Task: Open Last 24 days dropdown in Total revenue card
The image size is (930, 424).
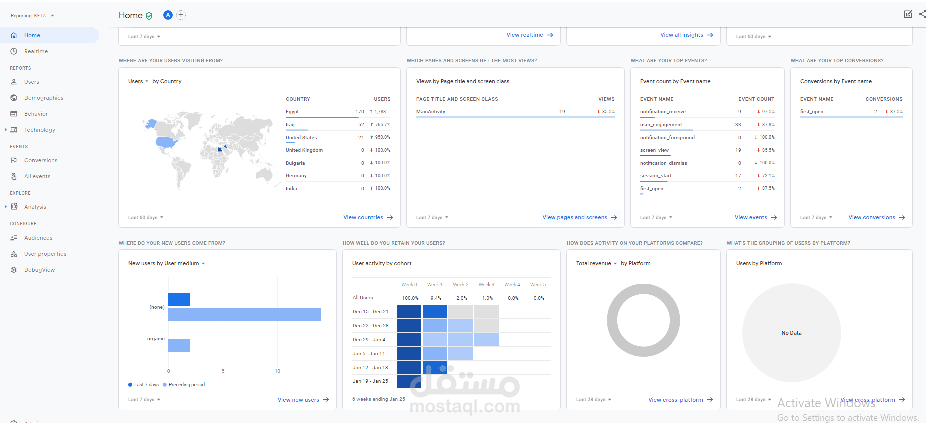Action: tap(593, 400)
